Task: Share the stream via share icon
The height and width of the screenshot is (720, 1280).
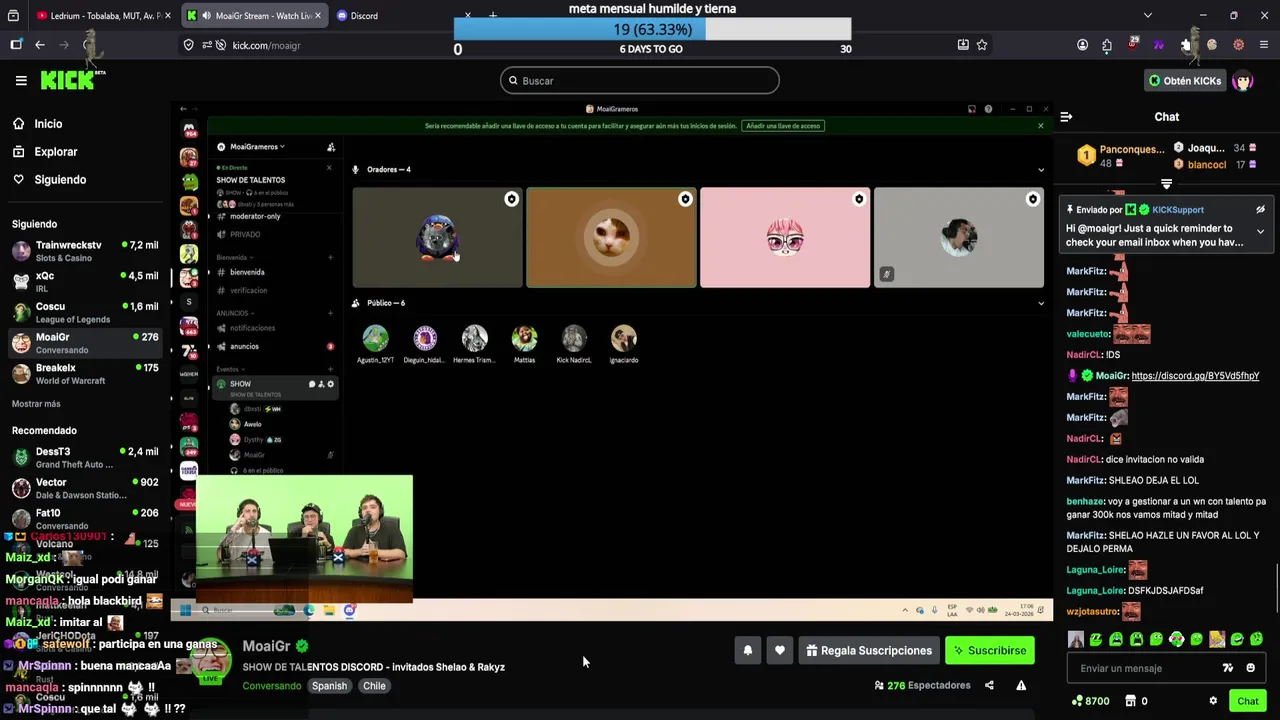Action: [989, 686]
